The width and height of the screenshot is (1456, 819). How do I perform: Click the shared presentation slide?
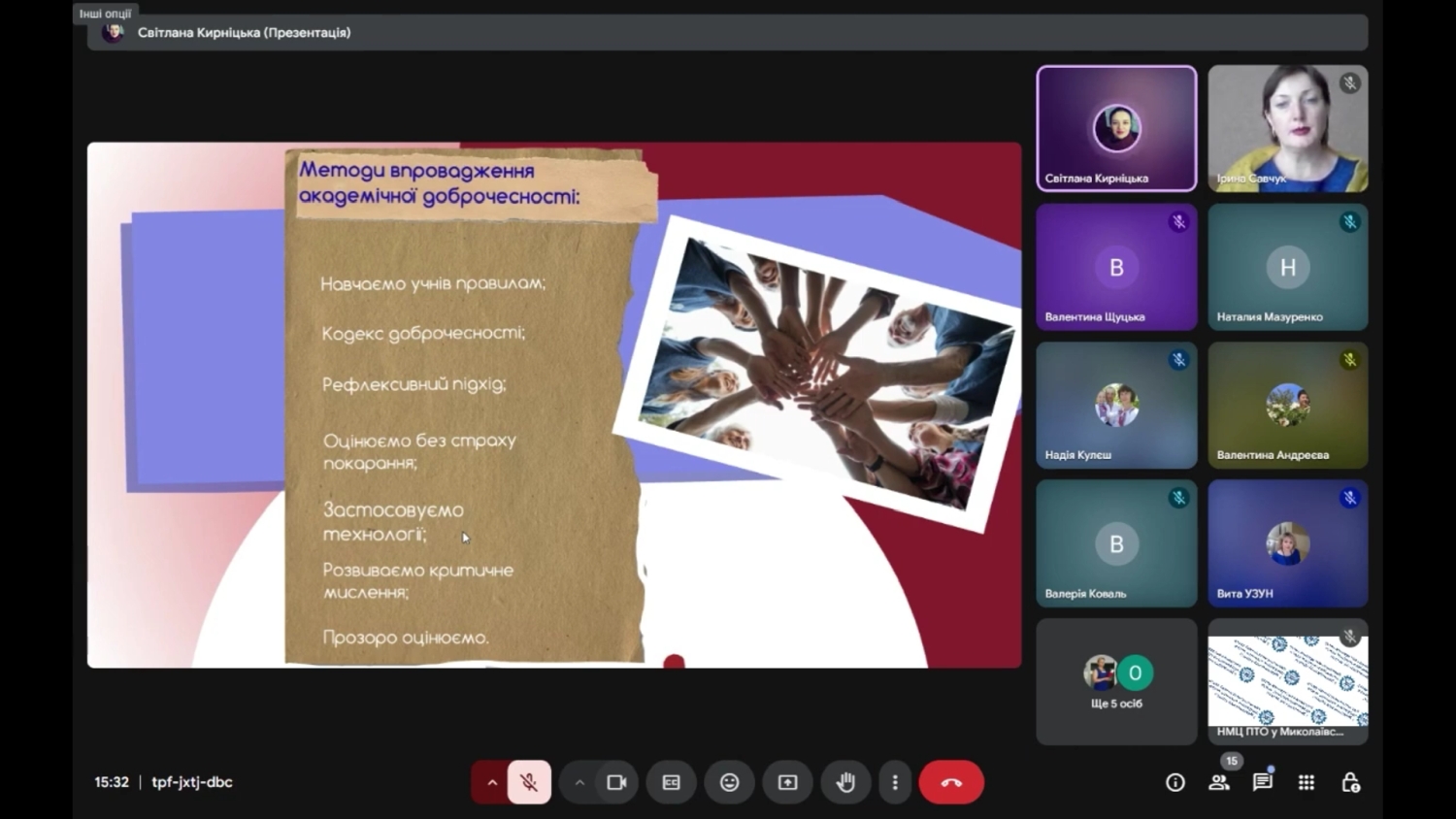[x=554, y=406]
